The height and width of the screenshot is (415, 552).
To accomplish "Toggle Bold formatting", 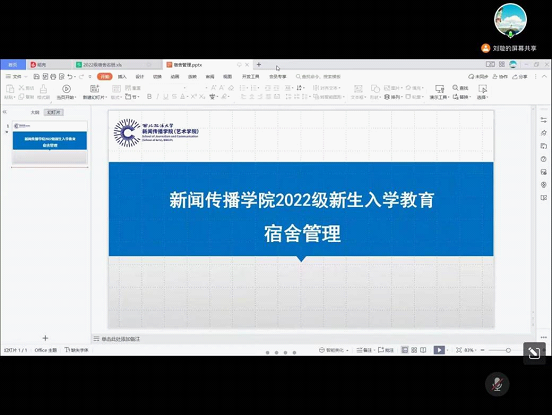I will (149, 96).
